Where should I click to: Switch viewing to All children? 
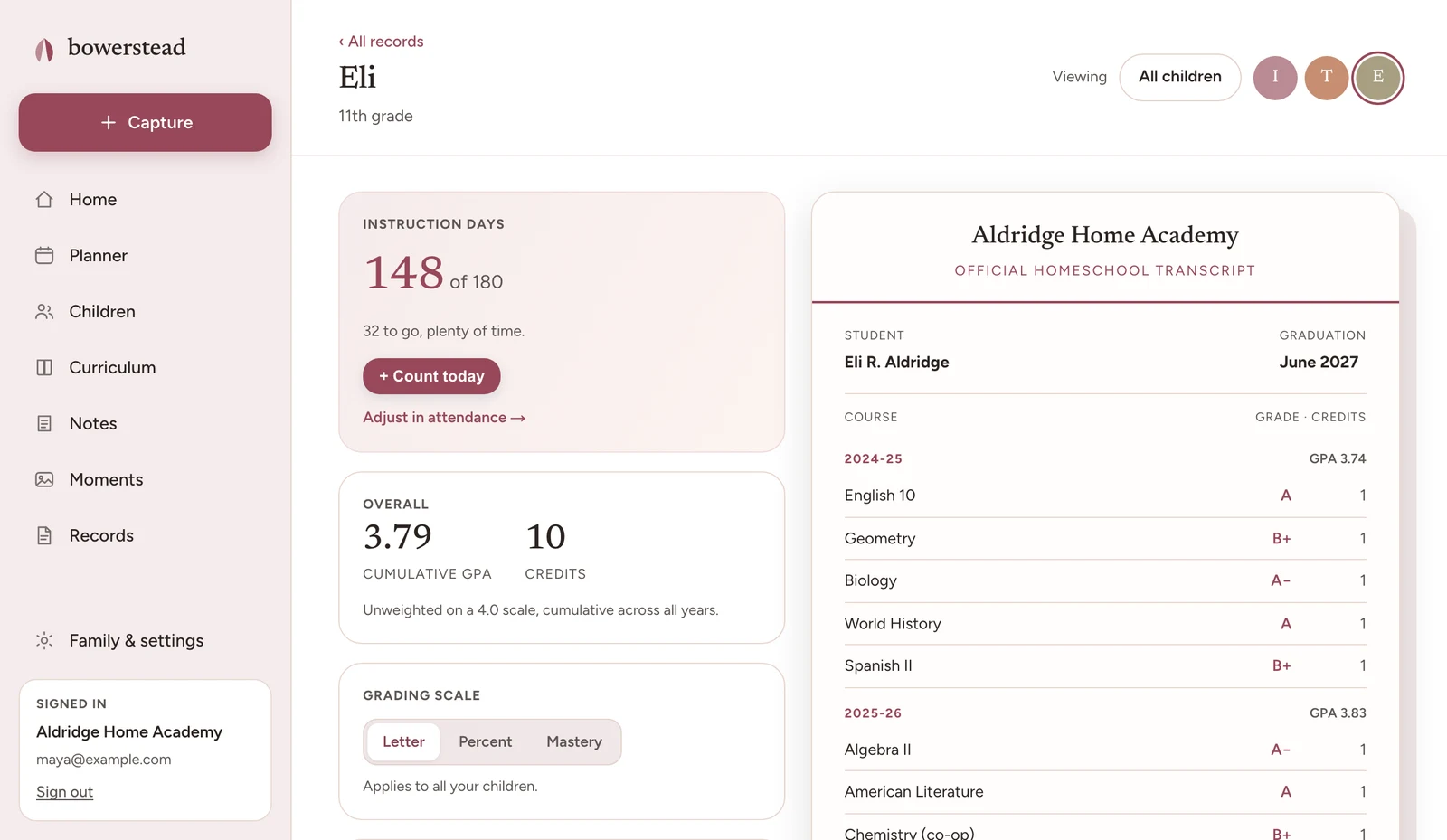tap(1180, 78)
